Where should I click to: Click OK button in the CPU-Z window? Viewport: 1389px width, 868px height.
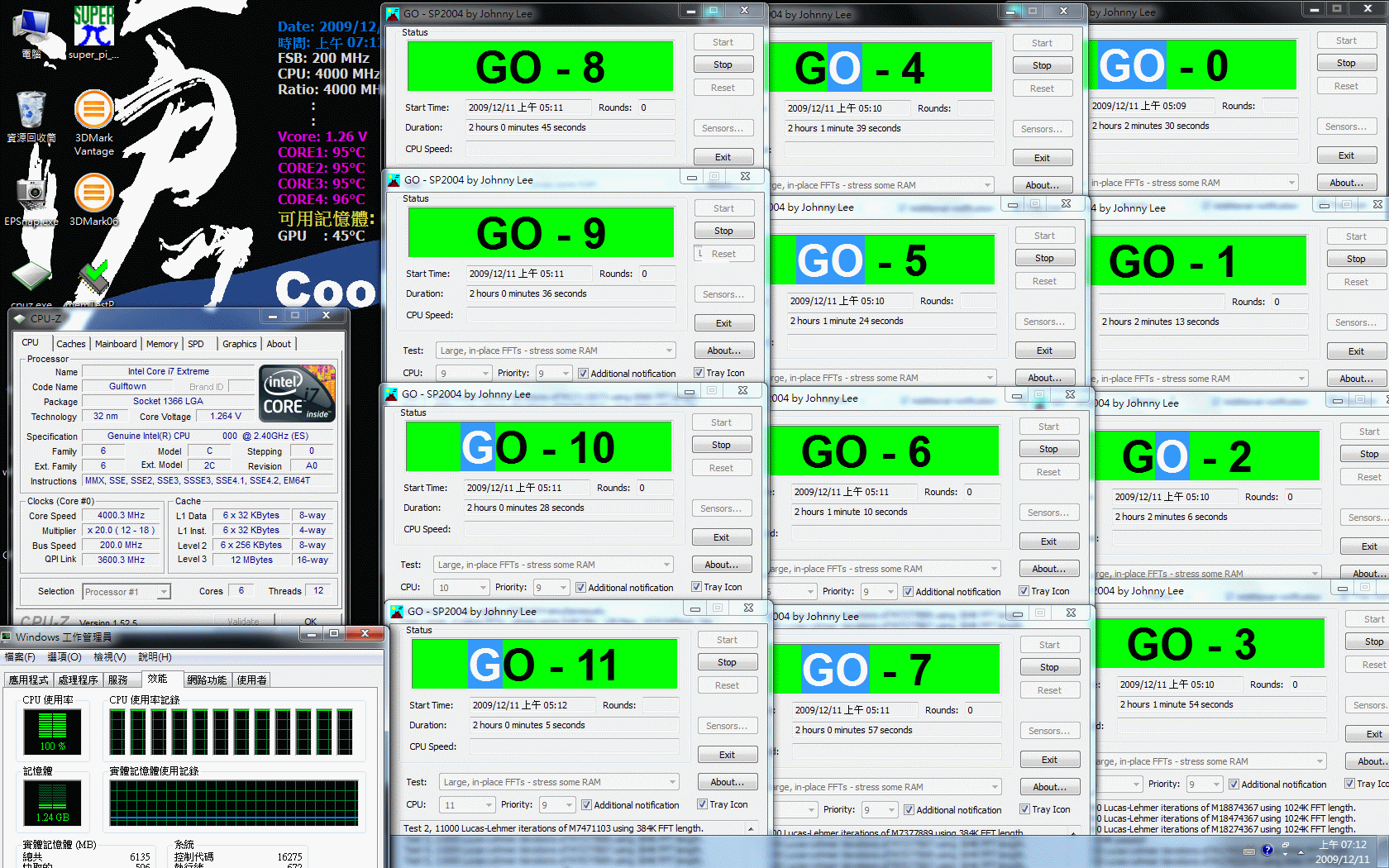310,622
